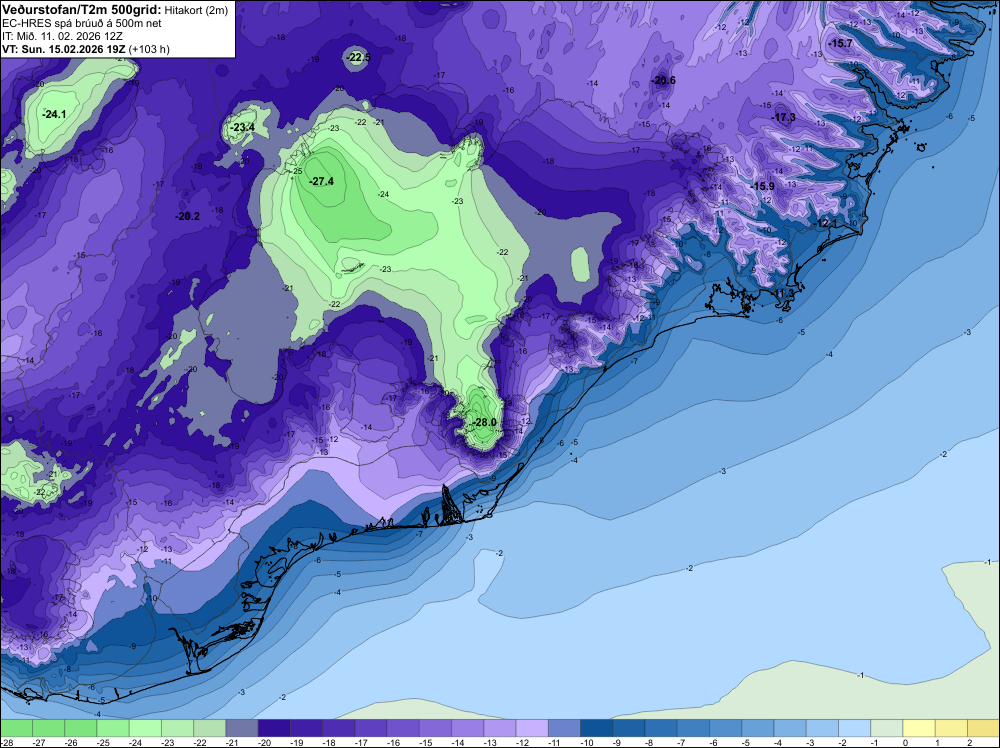Click the bold -15.7 temperature label
This screenshot has height=748, width=1000.
(x=841, y=43)
